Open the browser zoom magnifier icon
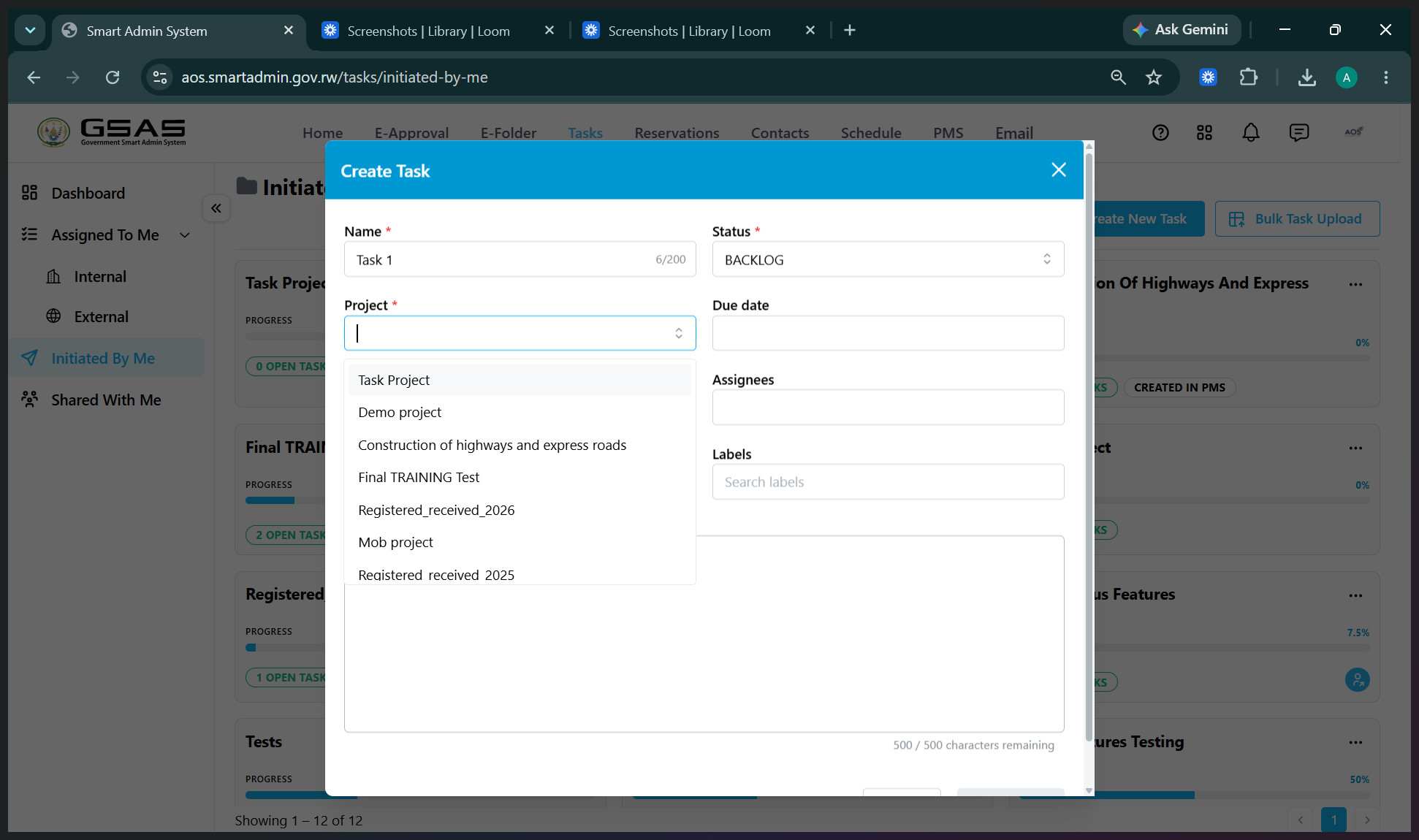The image size is (1419, 840). coord(1118,77)
